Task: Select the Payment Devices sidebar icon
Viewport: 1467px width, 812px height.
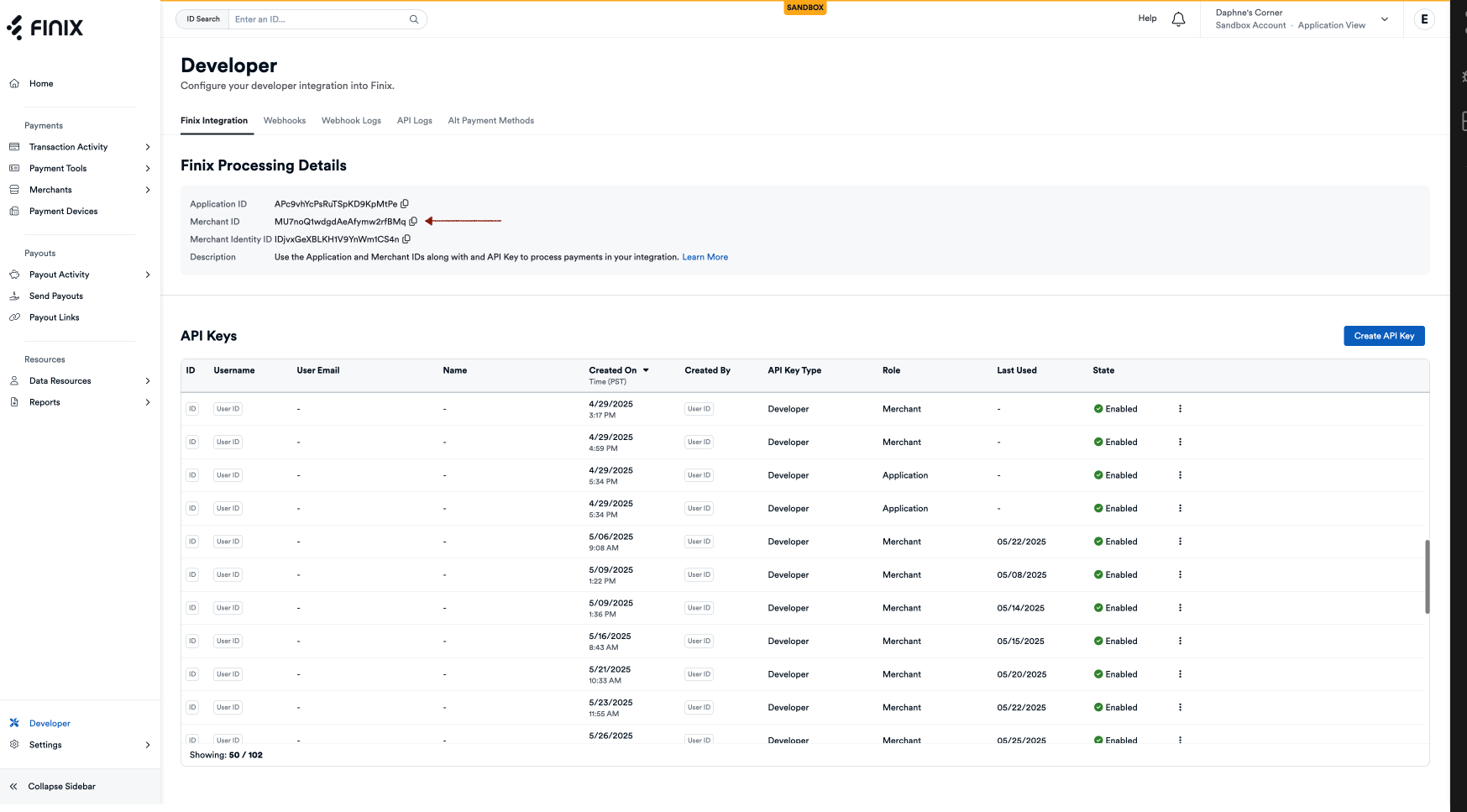Action: click(x=14, y=211)
